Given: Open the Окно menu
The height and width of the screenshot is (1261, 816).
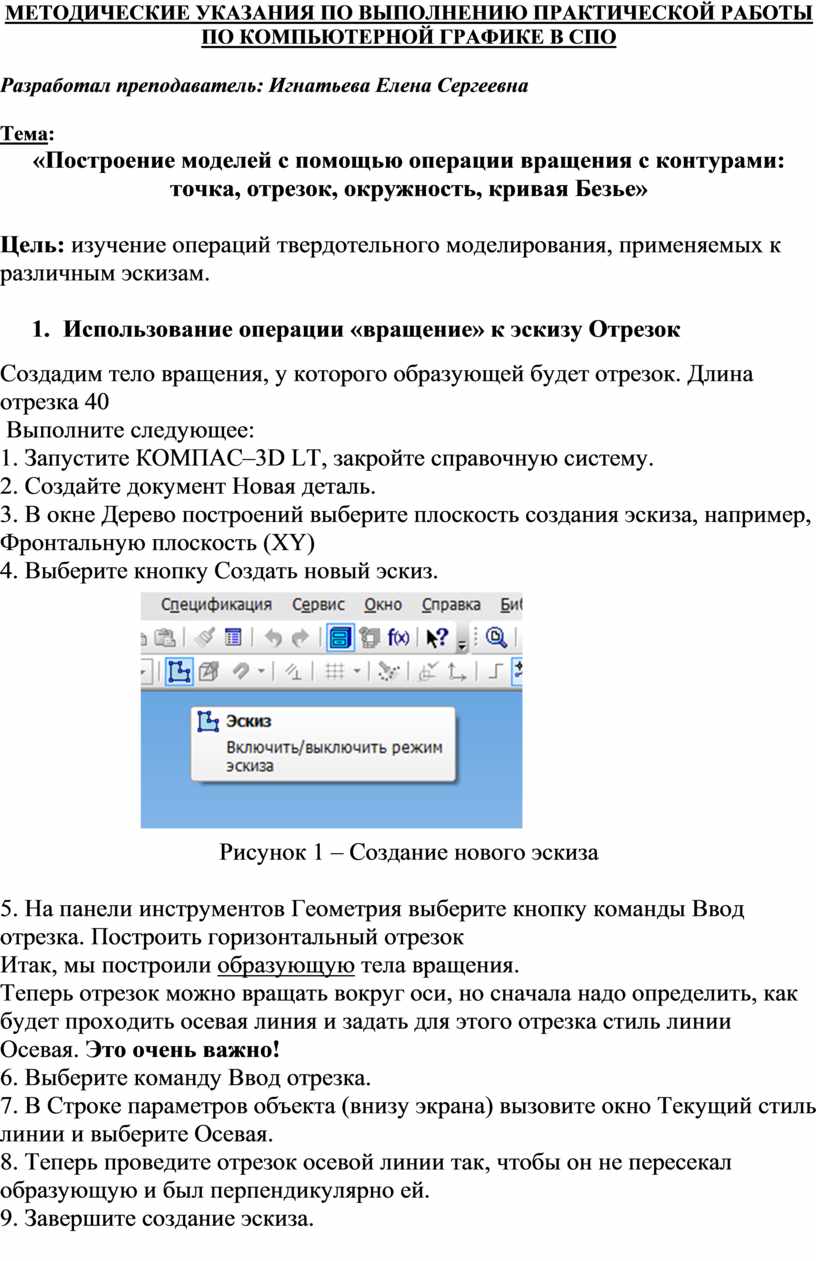Looking at the screenshot, I should [x=383, y=605].
